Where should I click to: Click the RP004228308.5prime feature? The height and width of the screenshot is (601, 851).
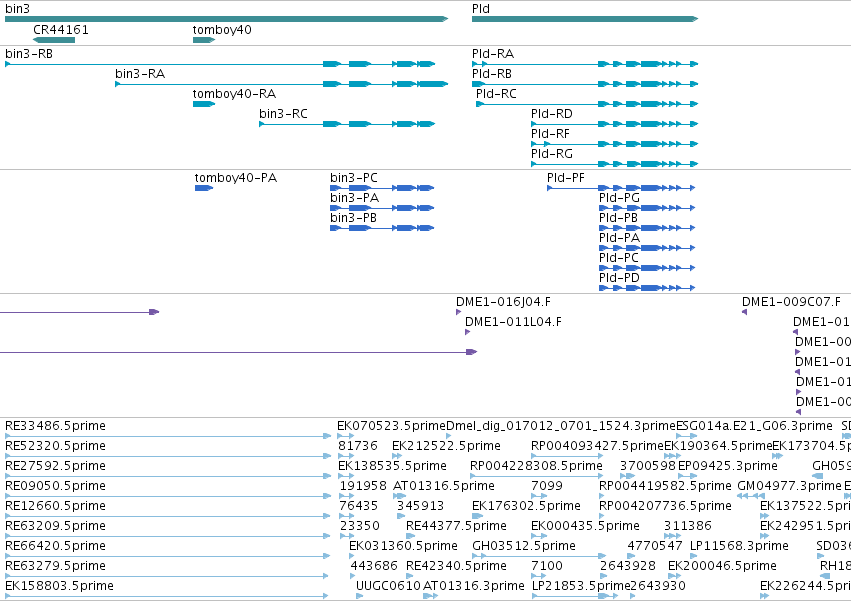[x=537, y=476]
